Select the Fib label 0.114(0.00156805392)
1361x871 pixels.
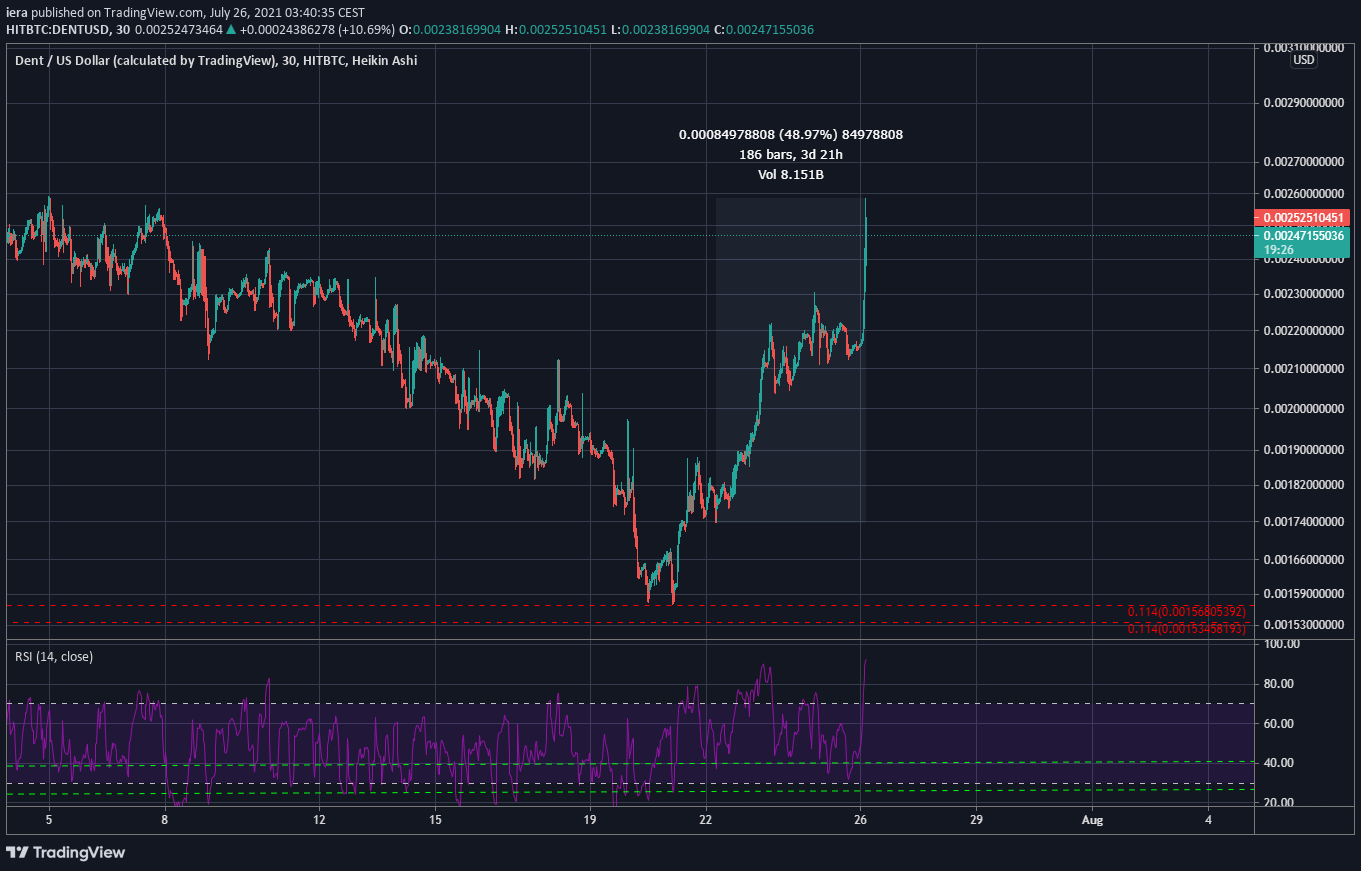[1187, 612]
